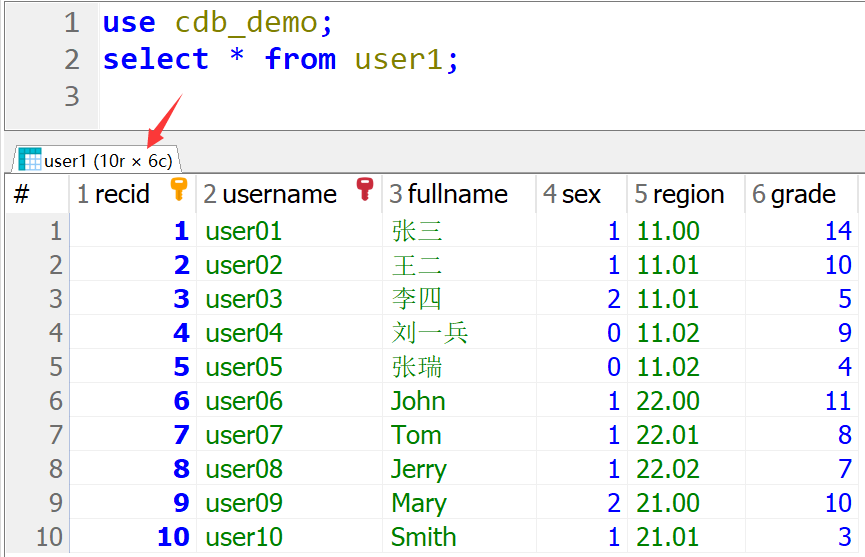Click the fullname cell 刘一兵
The image size is (865, 557).
430,333
